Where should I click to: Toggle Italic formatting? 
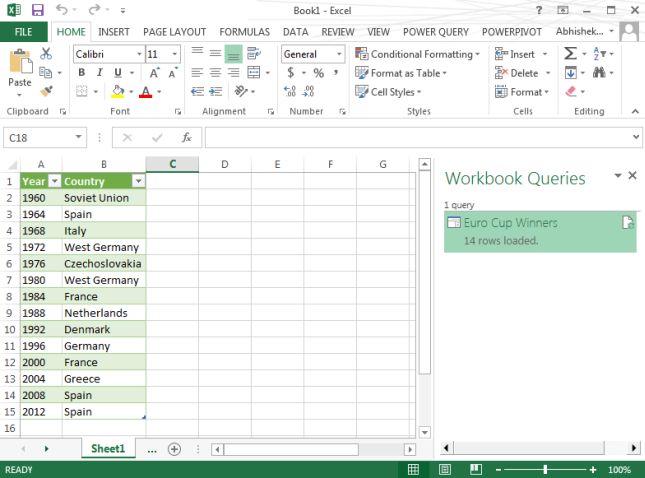click(100, 73)
